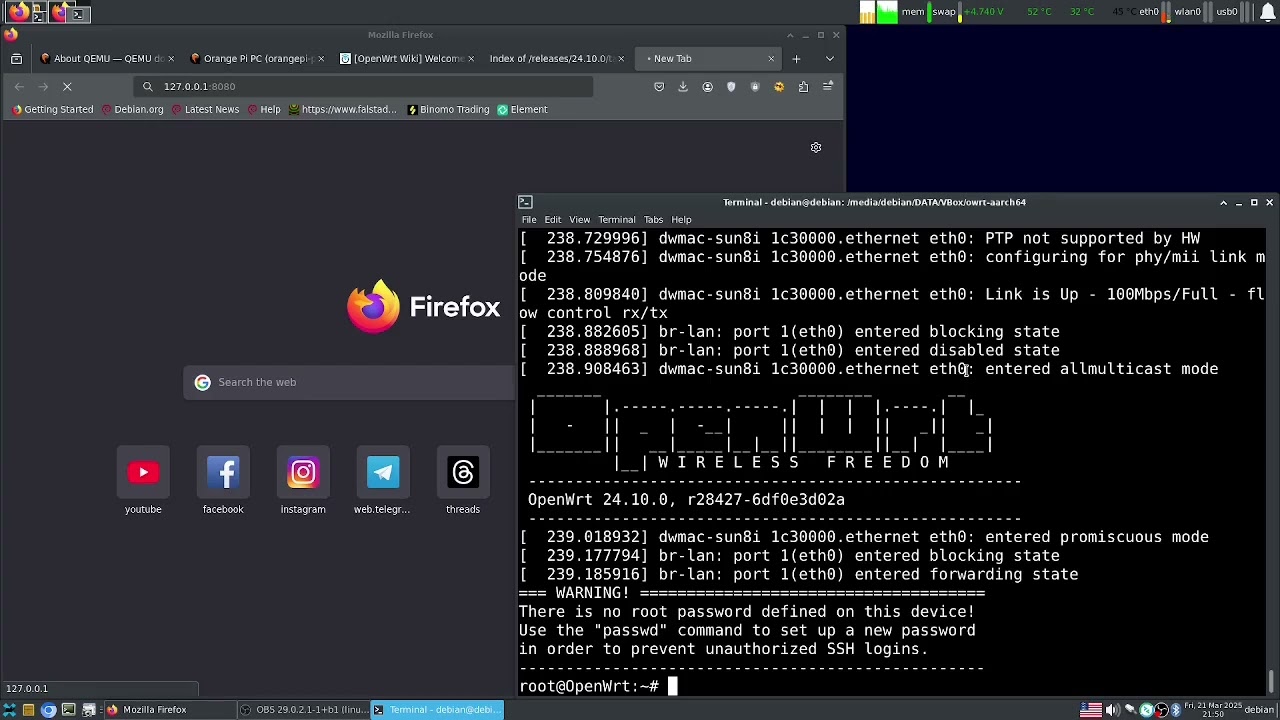Open the orange extension icon in toolbar

pyautogui.click(x=779, y=87)
